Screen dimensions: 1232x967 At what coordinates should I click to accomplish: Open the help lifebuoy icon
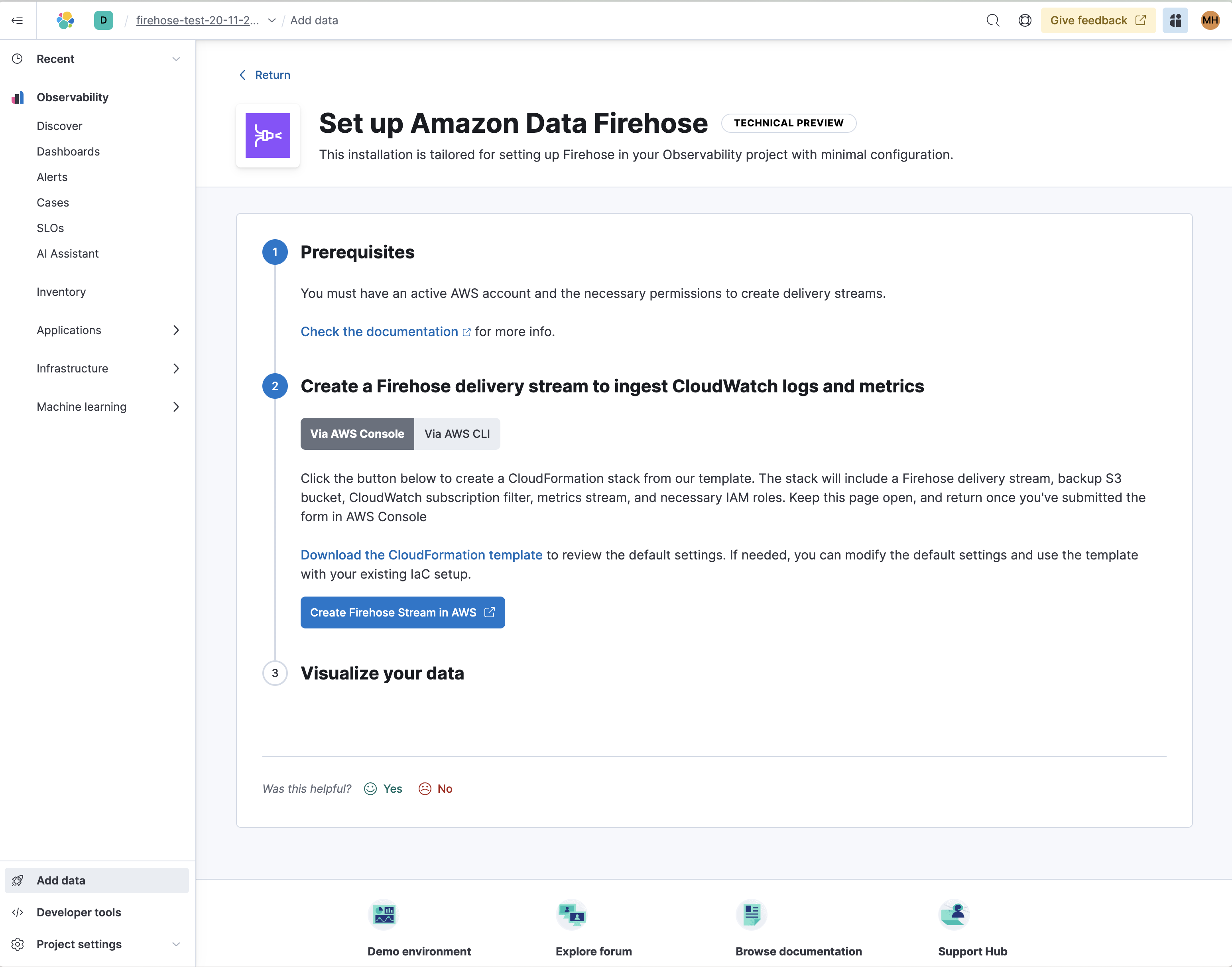coord(1024,20)
